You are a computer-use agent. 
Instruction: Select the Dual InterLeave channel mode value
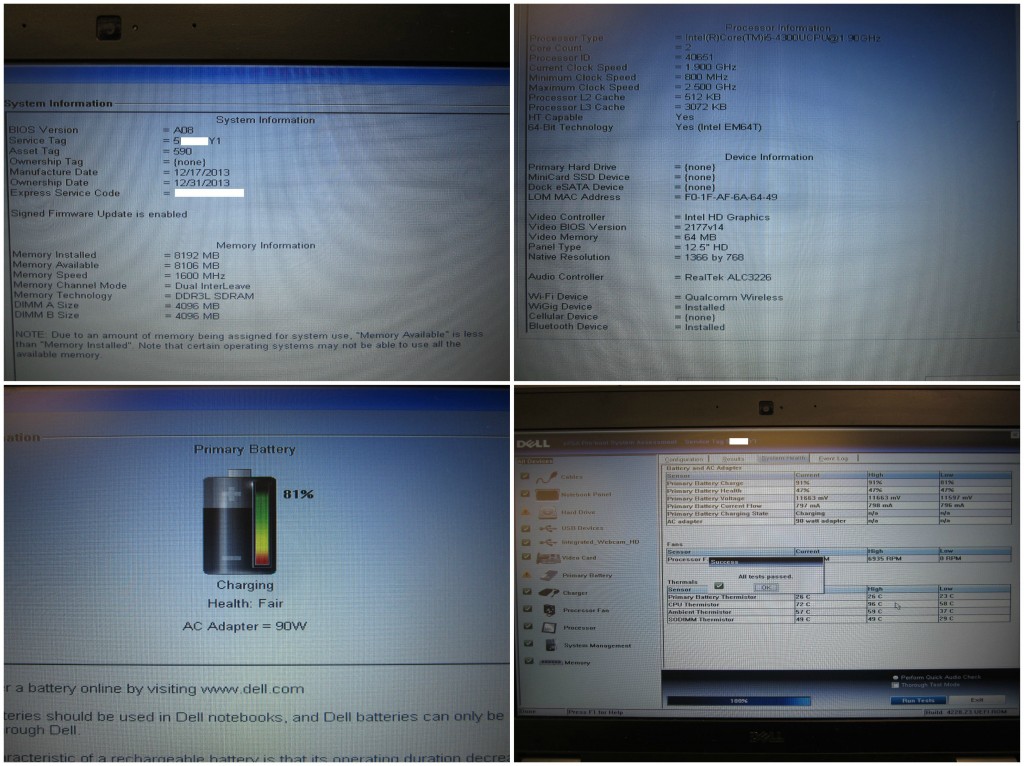click(x=212, y=286)
